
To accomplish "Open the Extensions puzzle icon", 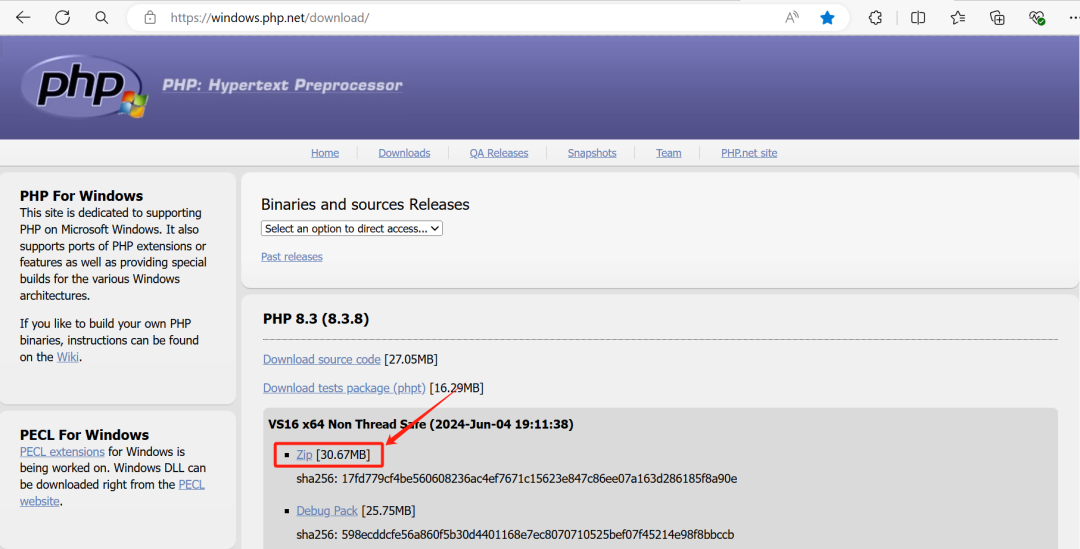I will [875, 18].
